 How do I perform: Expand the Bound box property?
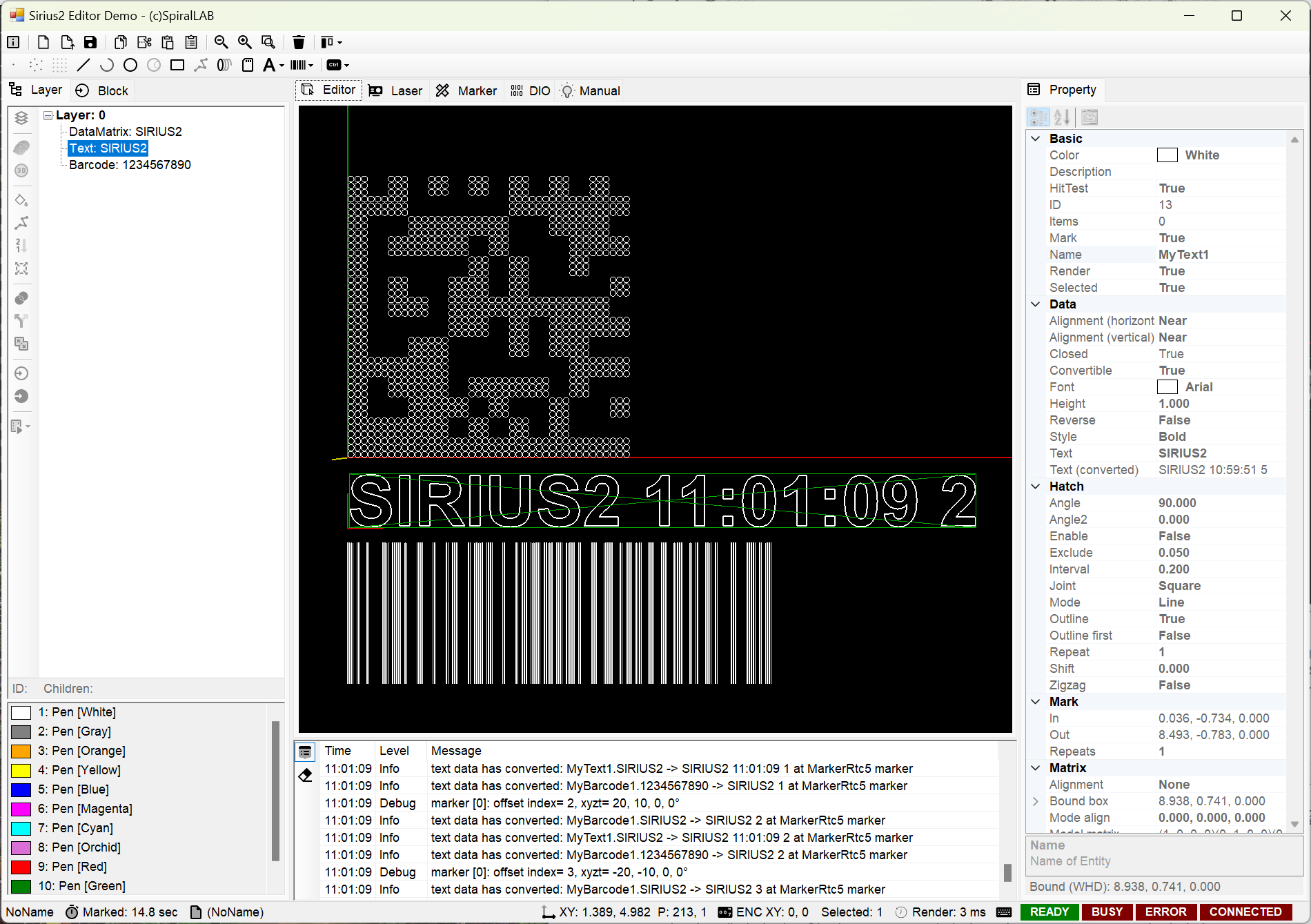(1036, 801)
